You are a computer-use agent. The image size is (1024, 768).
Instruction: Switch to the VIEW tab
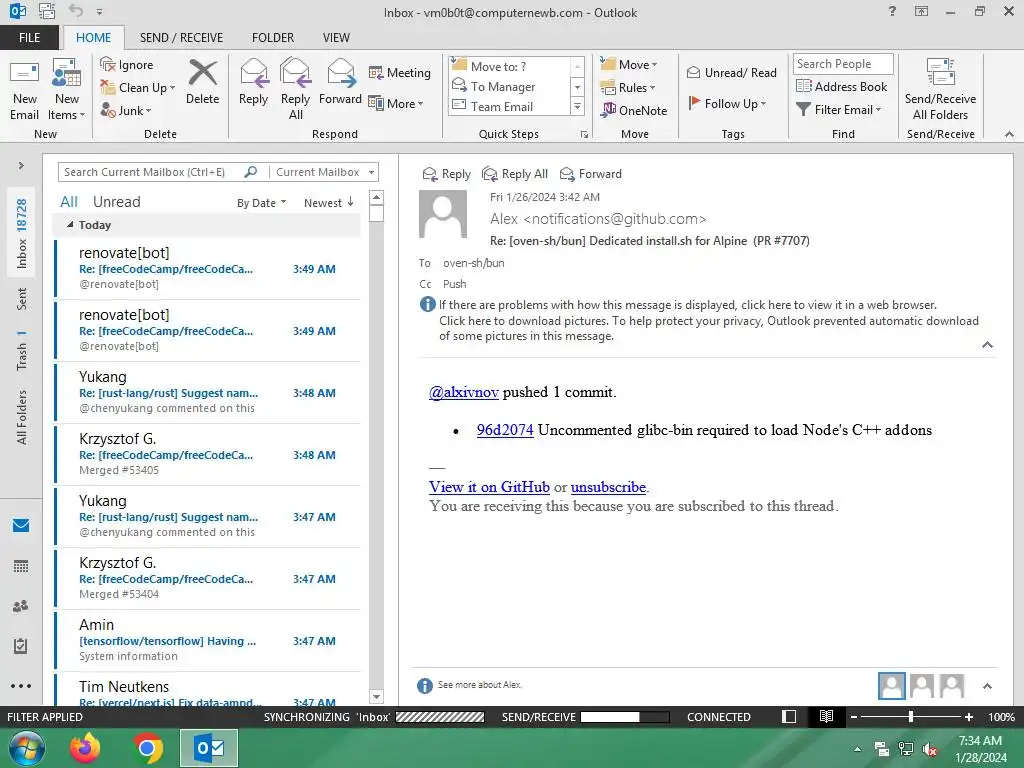tap(336, 37)
